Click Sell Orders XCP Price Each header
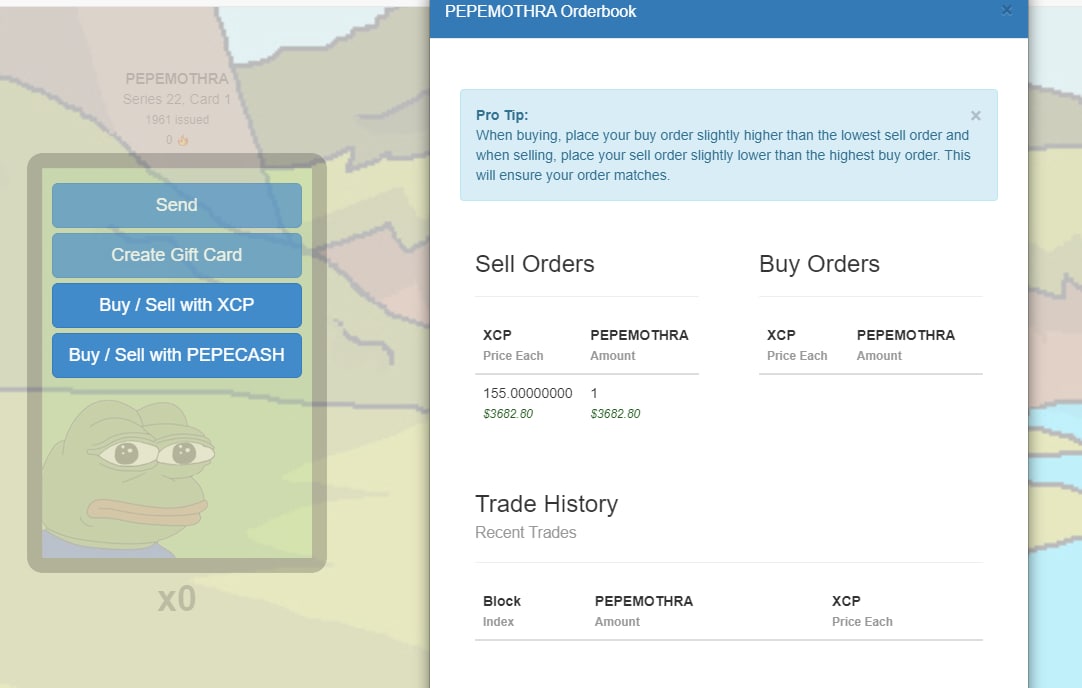 [x=513, y=345]
